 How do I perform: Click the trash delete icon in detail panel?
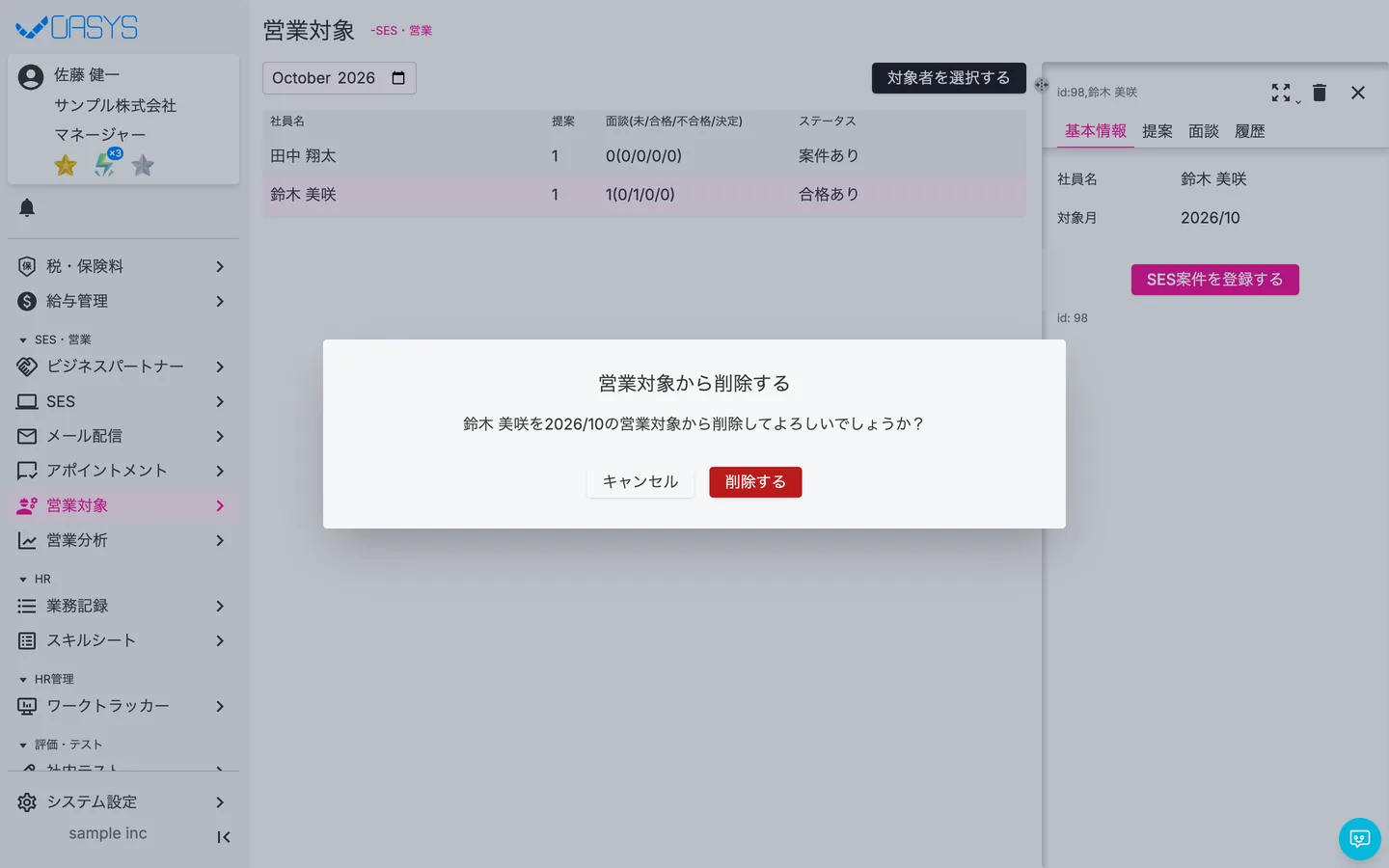[1320, 93]
